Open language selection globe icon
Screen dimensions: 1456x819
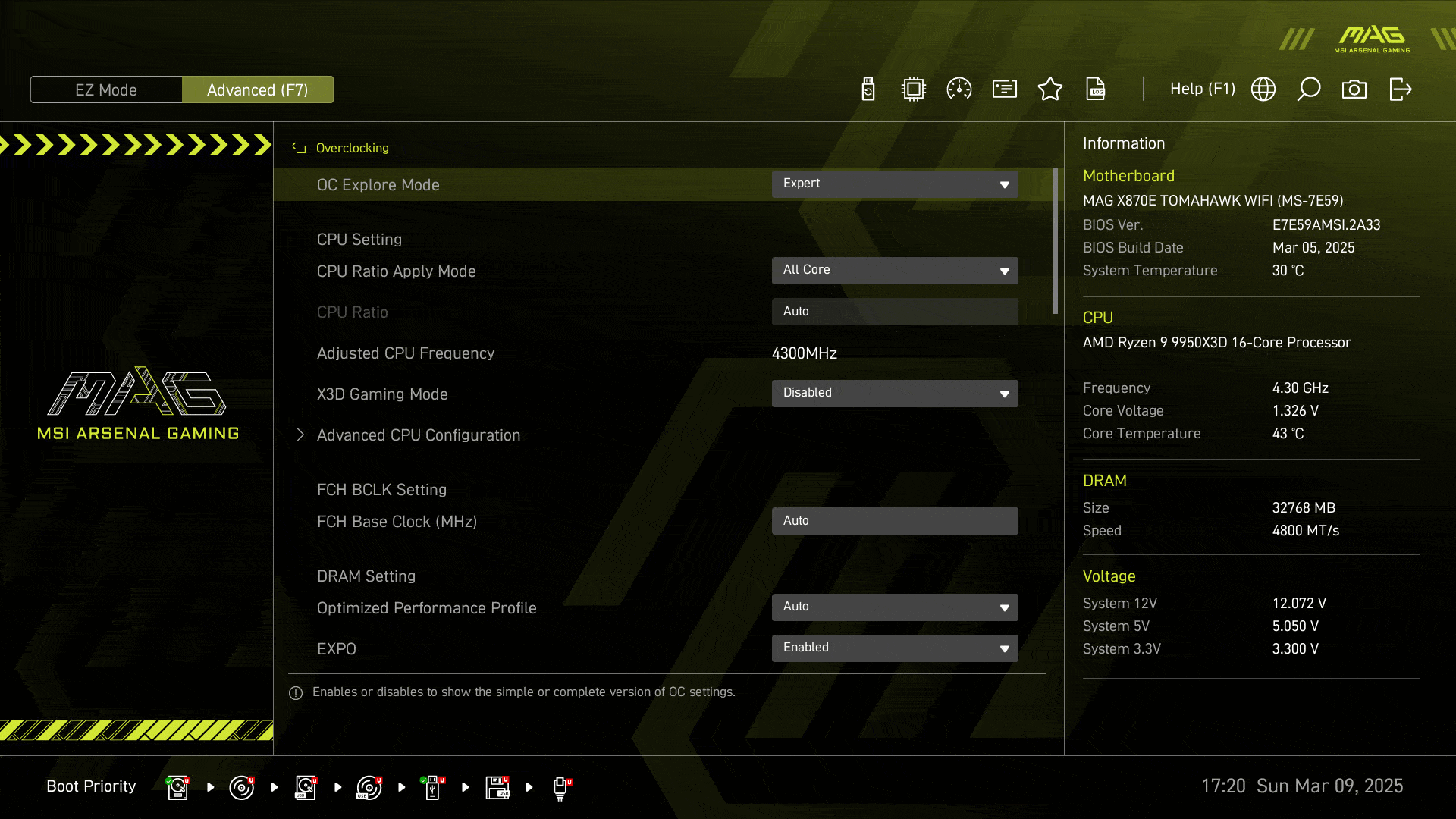[1263, 89]
